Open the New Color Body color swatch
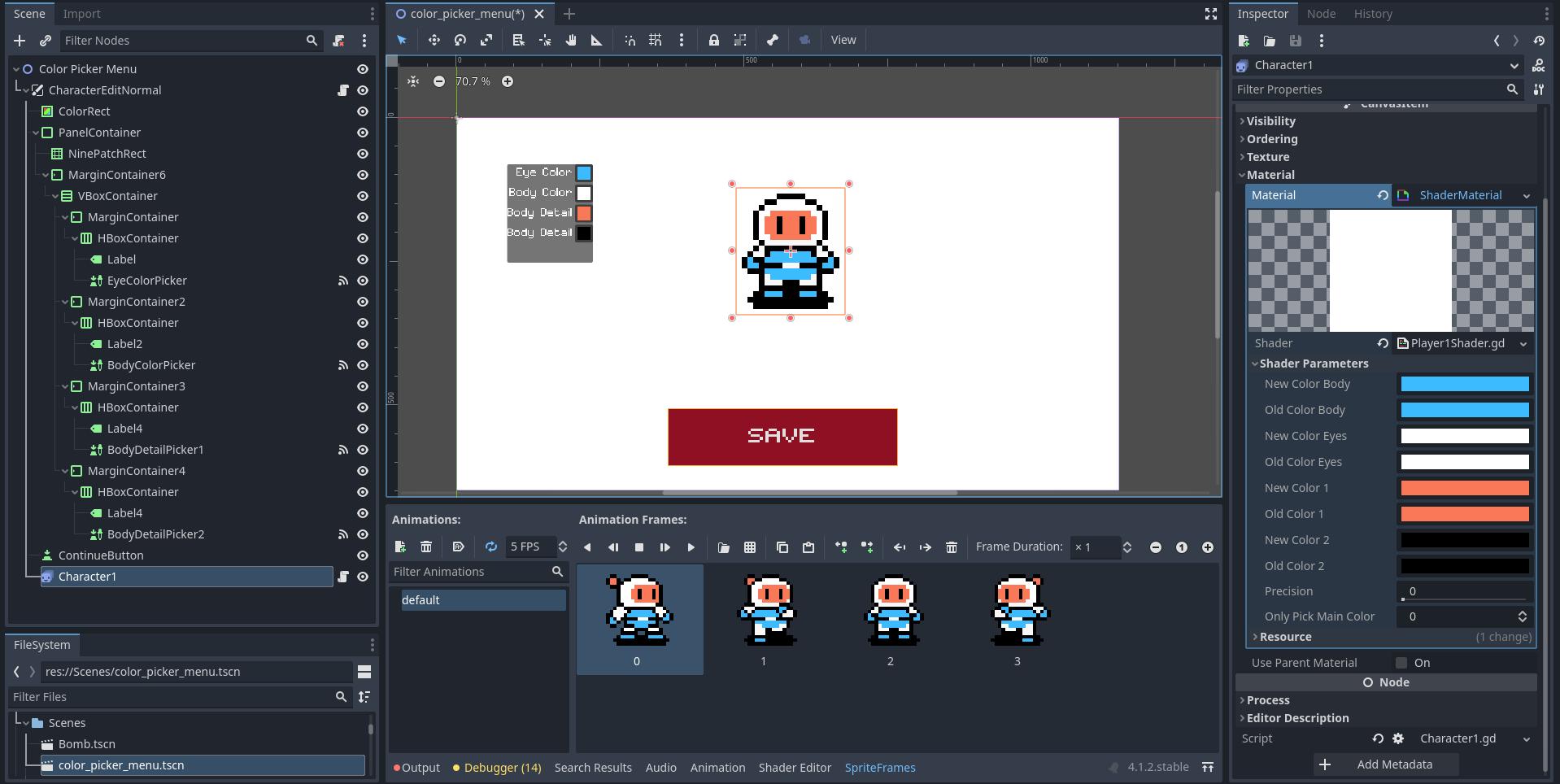 coord(1463,383)
